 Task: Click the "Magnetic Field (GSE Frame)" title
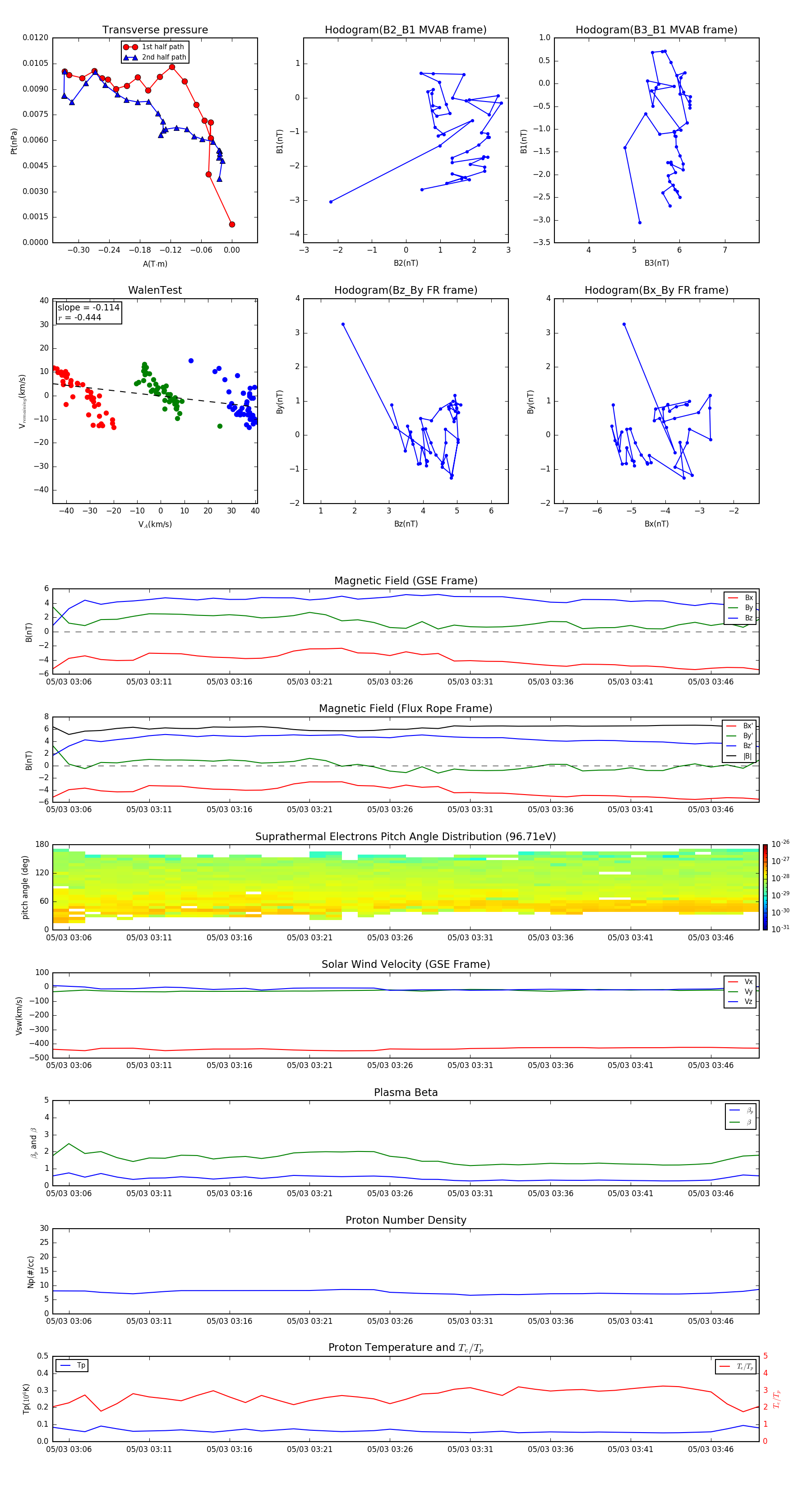tap(406, 581)
